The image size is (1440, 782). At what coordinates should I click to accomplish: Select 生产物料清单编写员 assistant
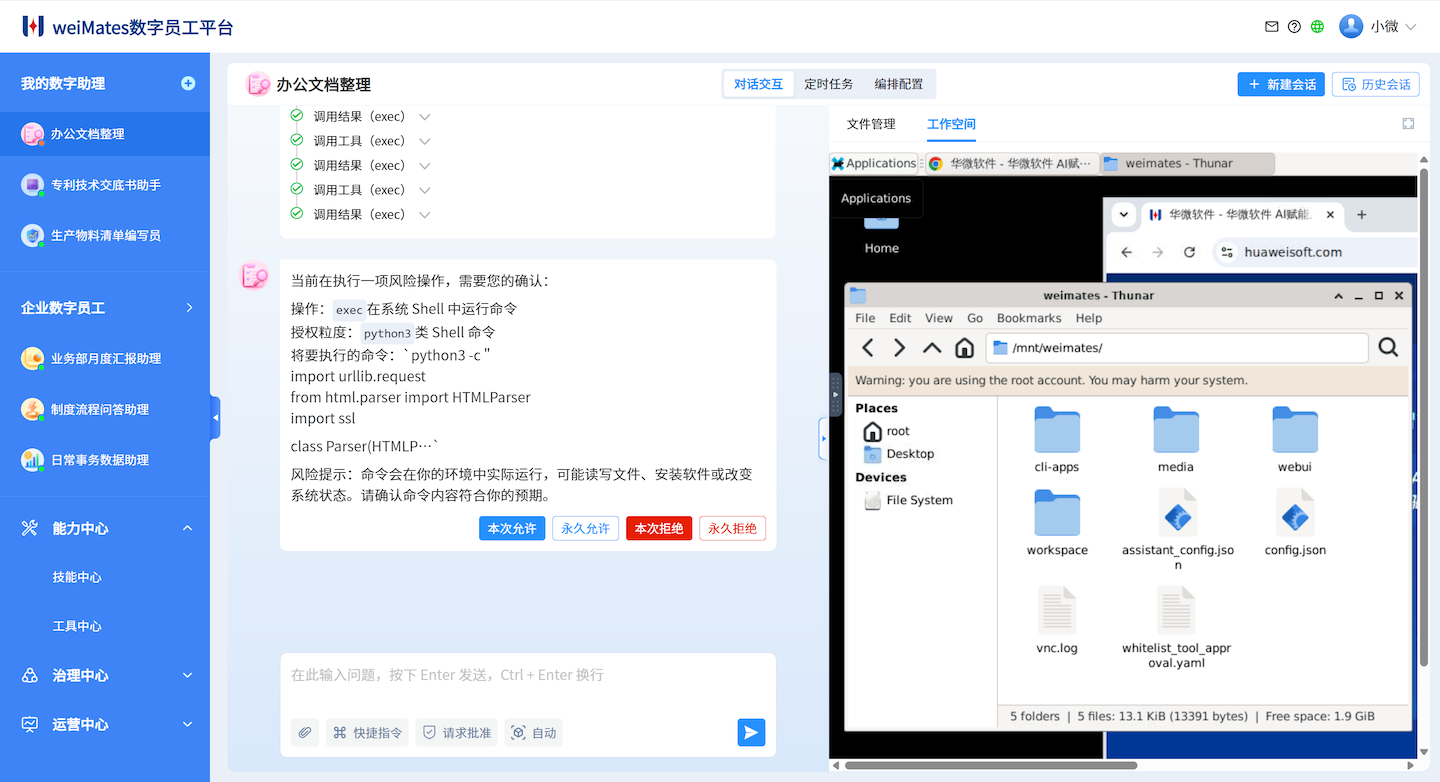pos(105,236)
